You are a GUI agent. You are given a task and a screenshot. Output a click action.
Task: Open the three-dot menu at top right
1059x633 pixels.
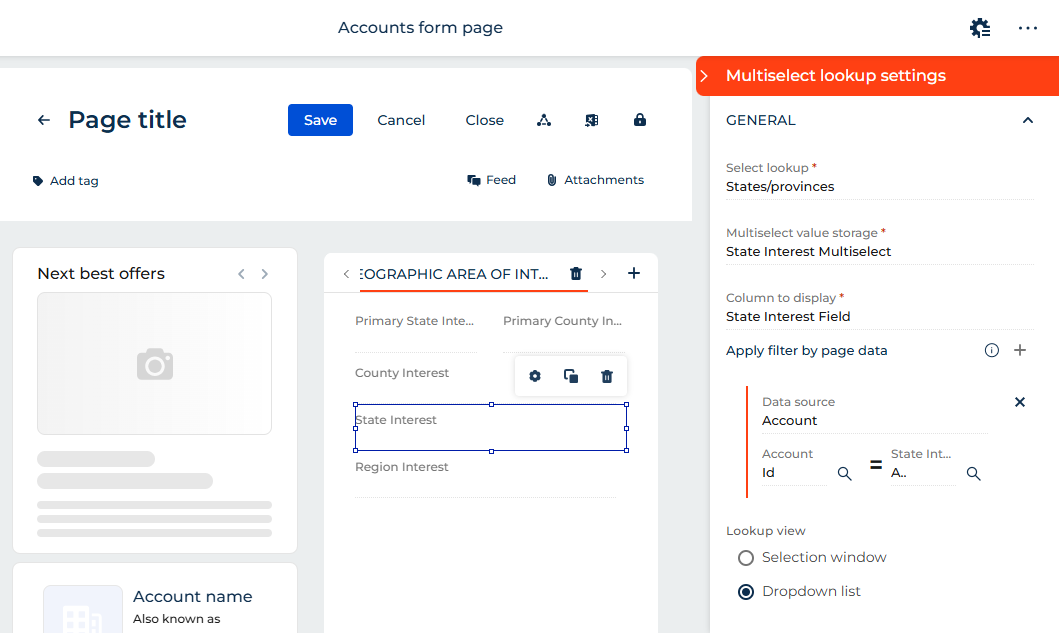coord(1028,27)
